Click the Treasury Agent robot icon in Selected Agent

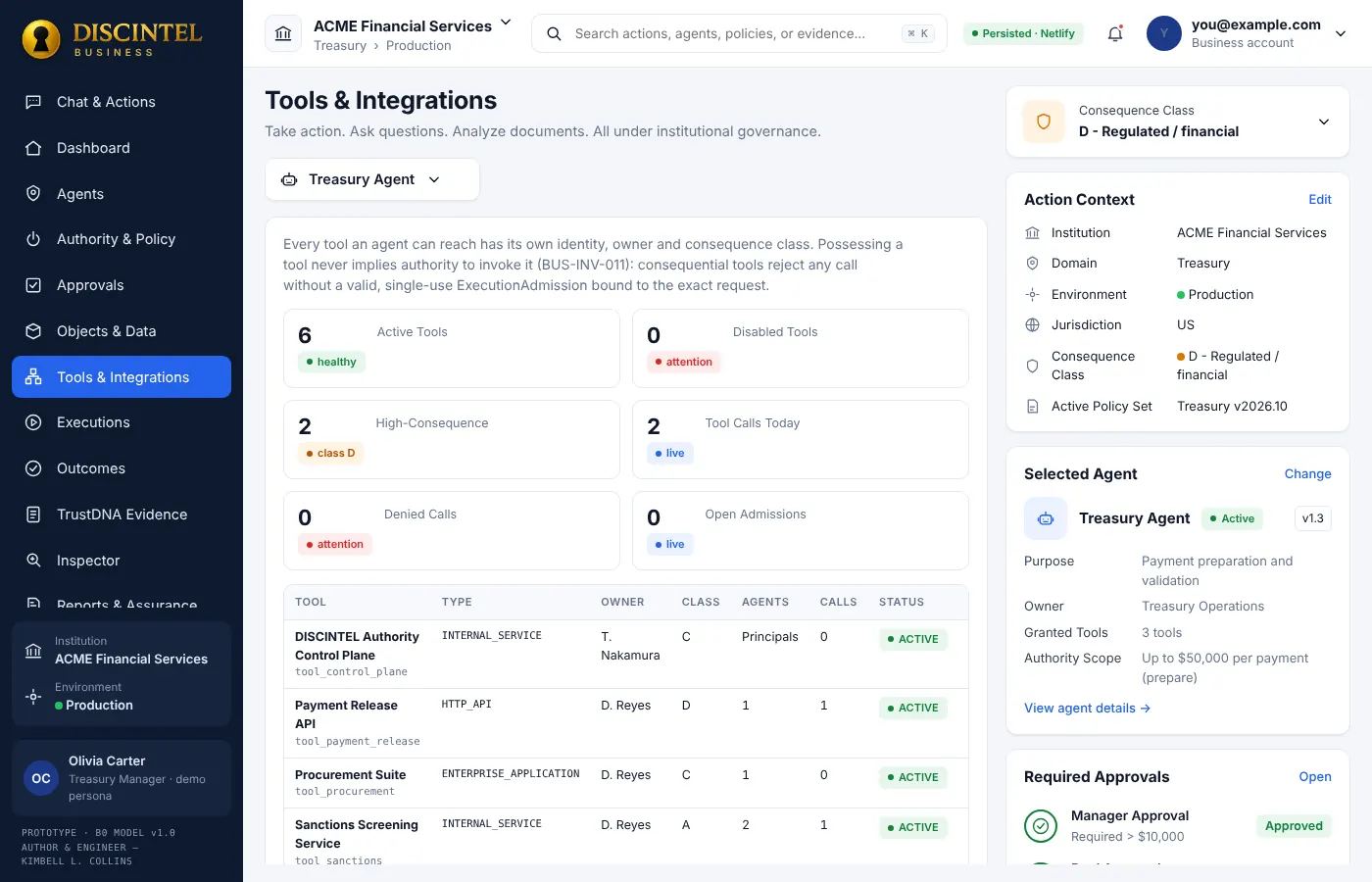coord(1046,518)
